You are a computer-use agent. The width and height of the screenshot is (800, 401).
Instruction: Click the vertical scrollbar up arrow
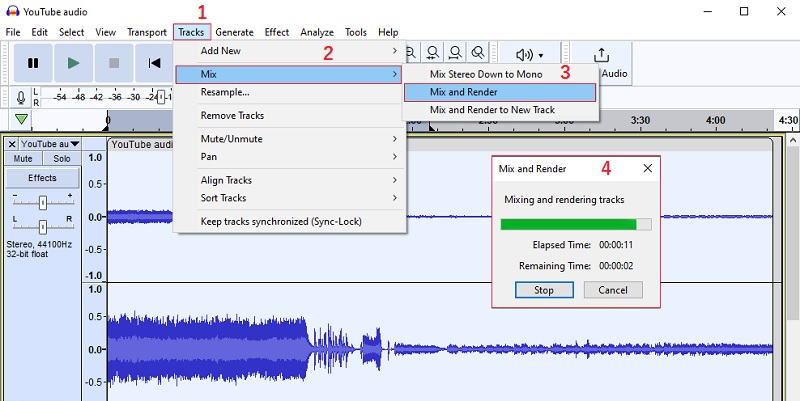click(793, 140)
